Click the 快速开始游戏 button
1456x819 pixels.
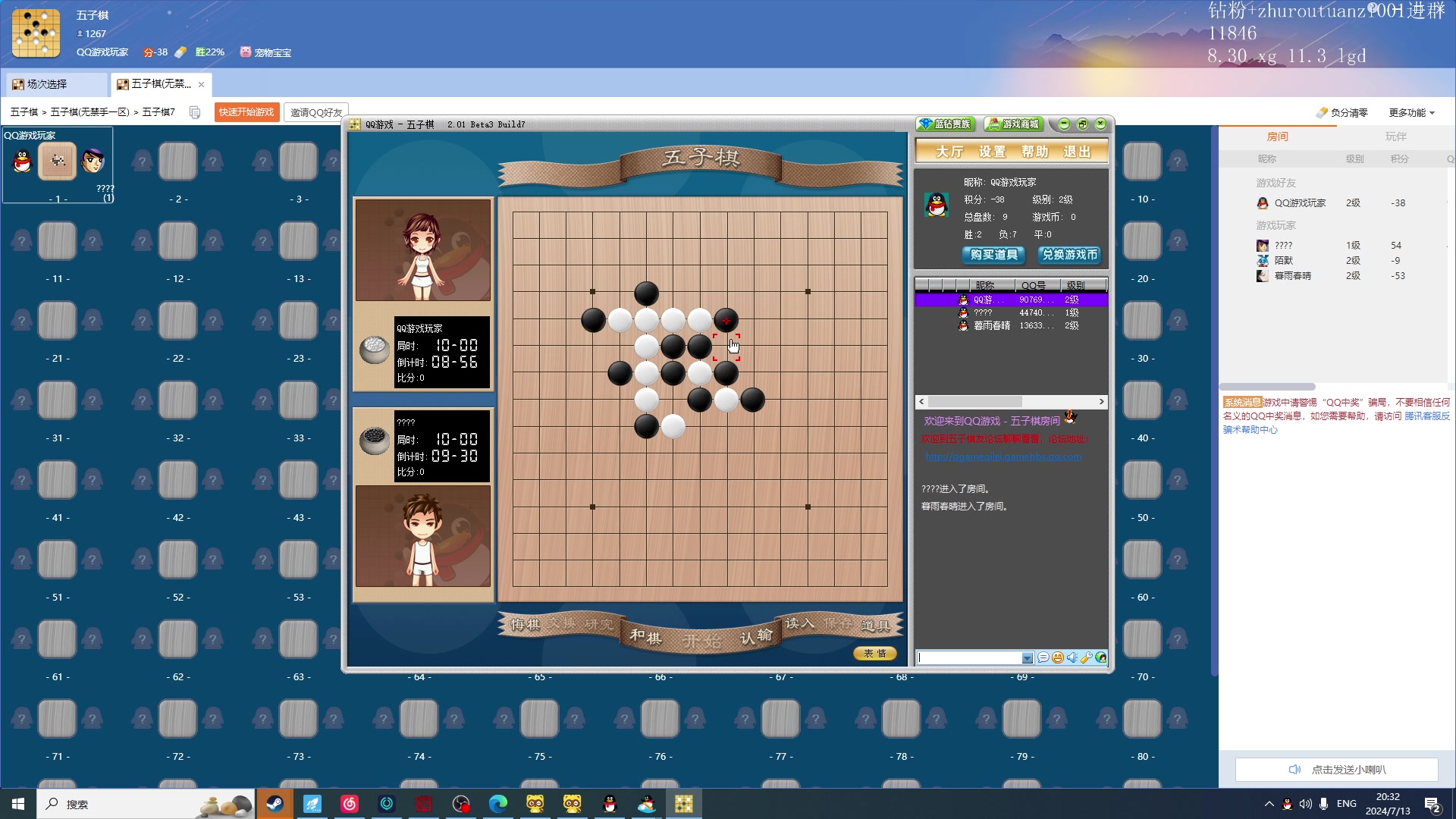click(246, 112)
